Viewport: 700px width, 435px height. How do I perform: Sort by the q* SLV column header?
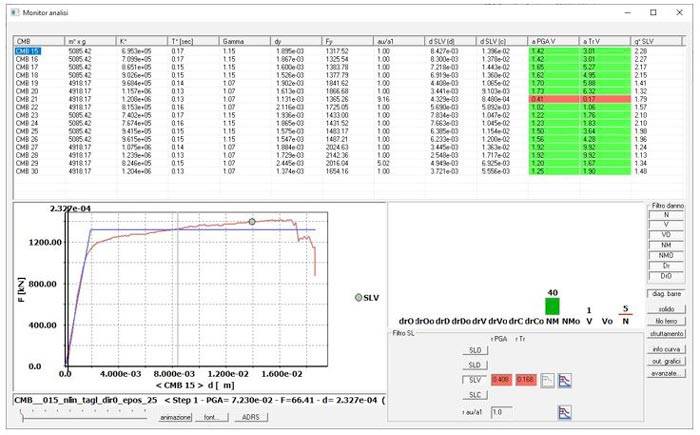[656, 41]
